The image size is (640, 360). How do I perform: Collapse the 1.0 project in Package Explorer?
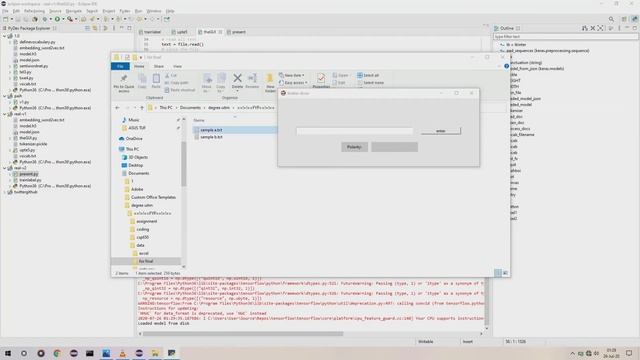4,36
